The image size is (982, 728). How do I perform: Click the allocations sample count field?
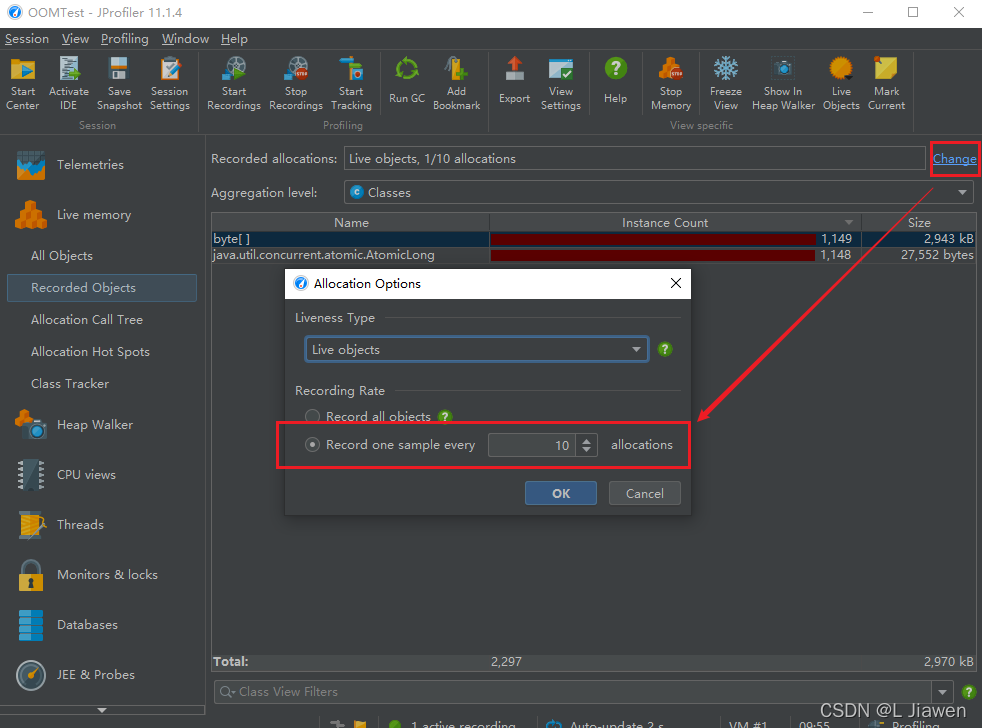[531, 445]
